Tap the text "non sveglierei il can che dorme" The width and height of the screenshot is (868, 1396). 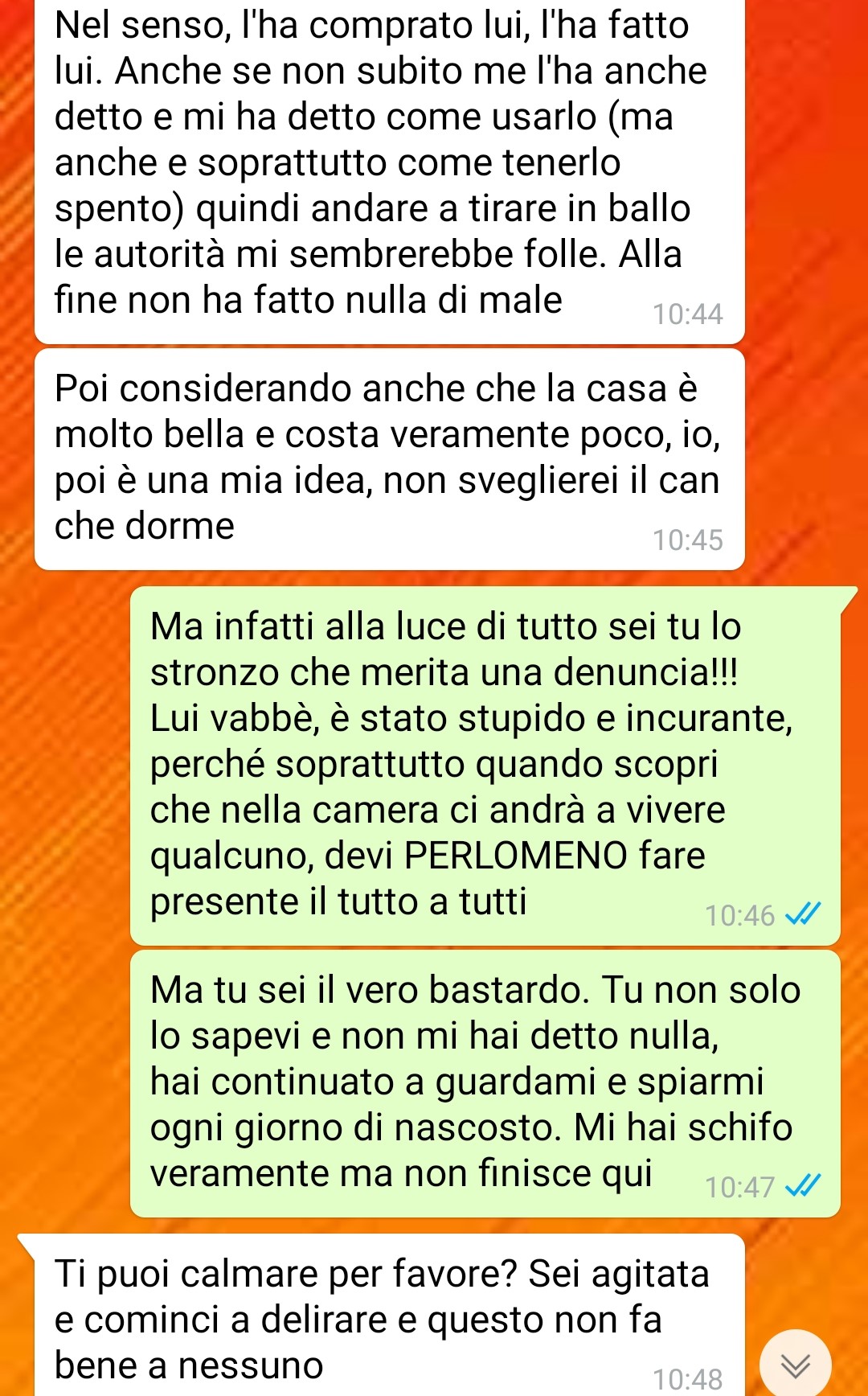[387, 503]
